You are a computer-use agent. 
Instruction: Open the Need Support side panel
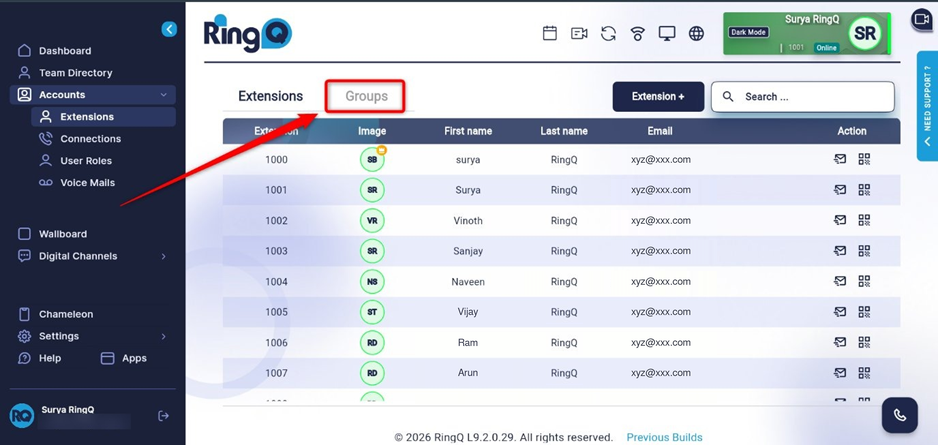pos(927,106)
